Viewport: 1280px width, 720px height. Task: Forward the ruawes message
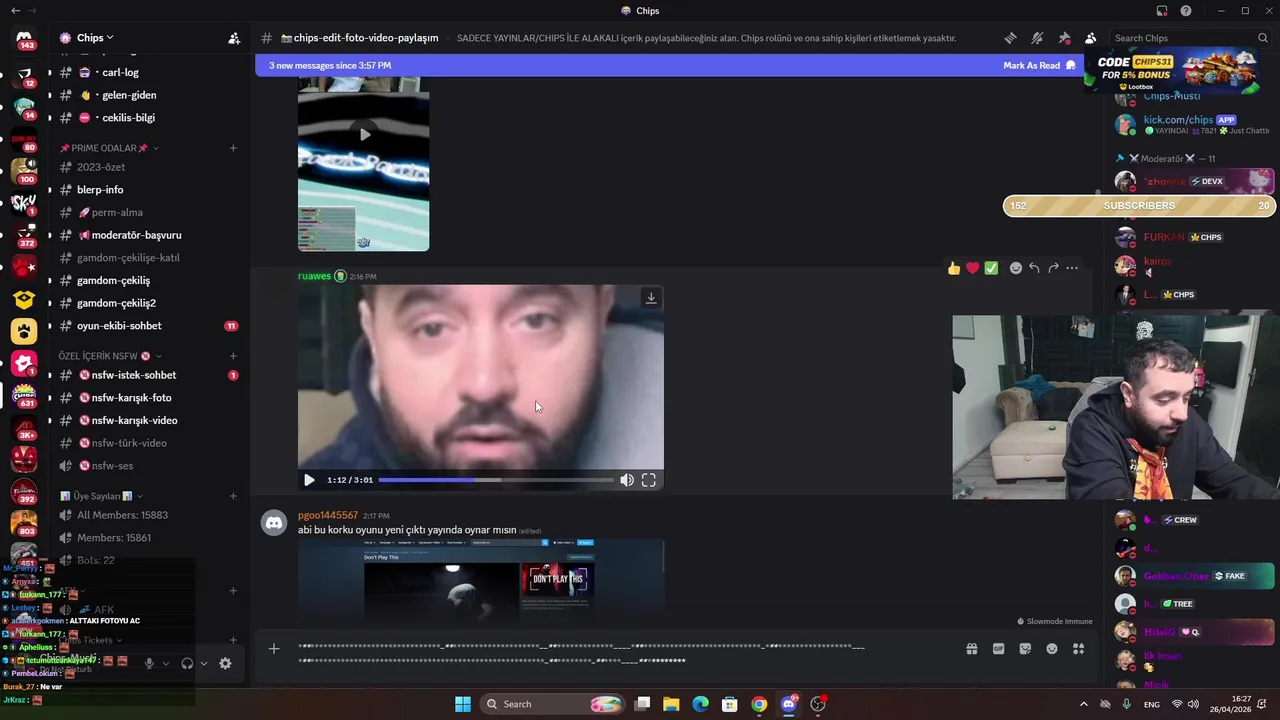[1053, 268]
